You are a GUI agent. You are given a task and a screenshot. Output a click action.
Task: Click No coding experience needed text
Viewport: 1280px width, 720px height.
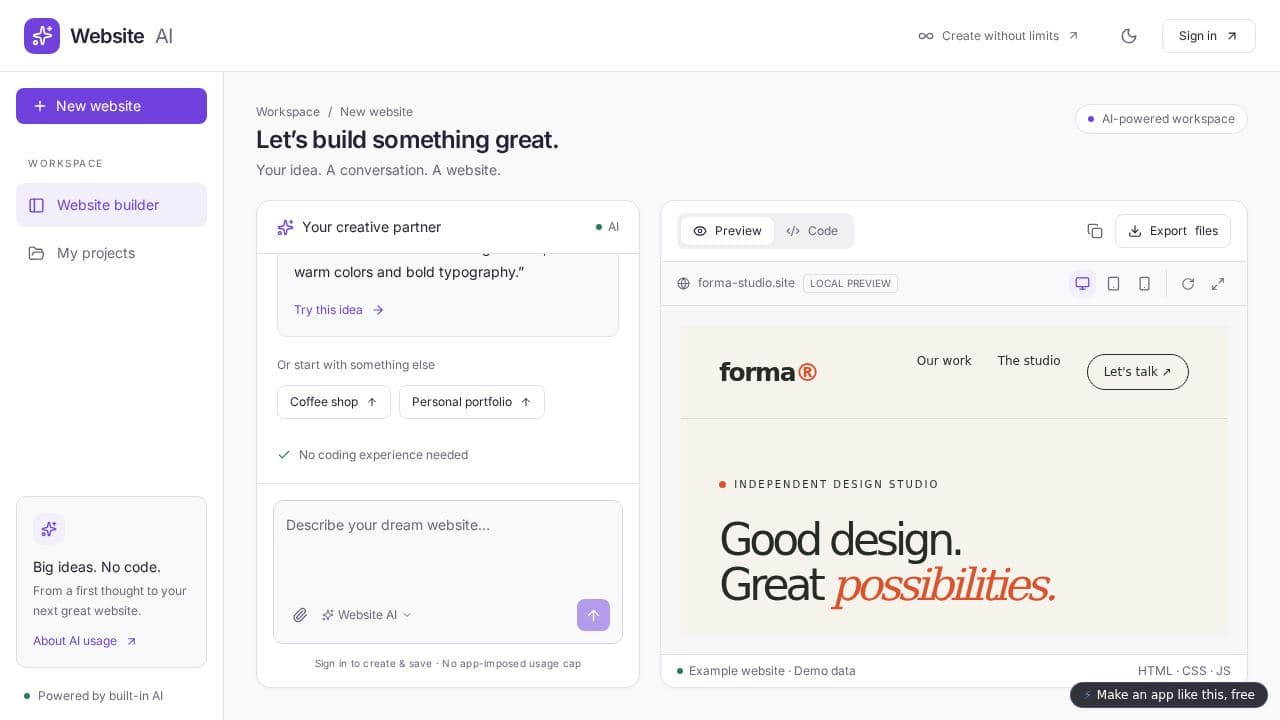(x=383, y=455)
